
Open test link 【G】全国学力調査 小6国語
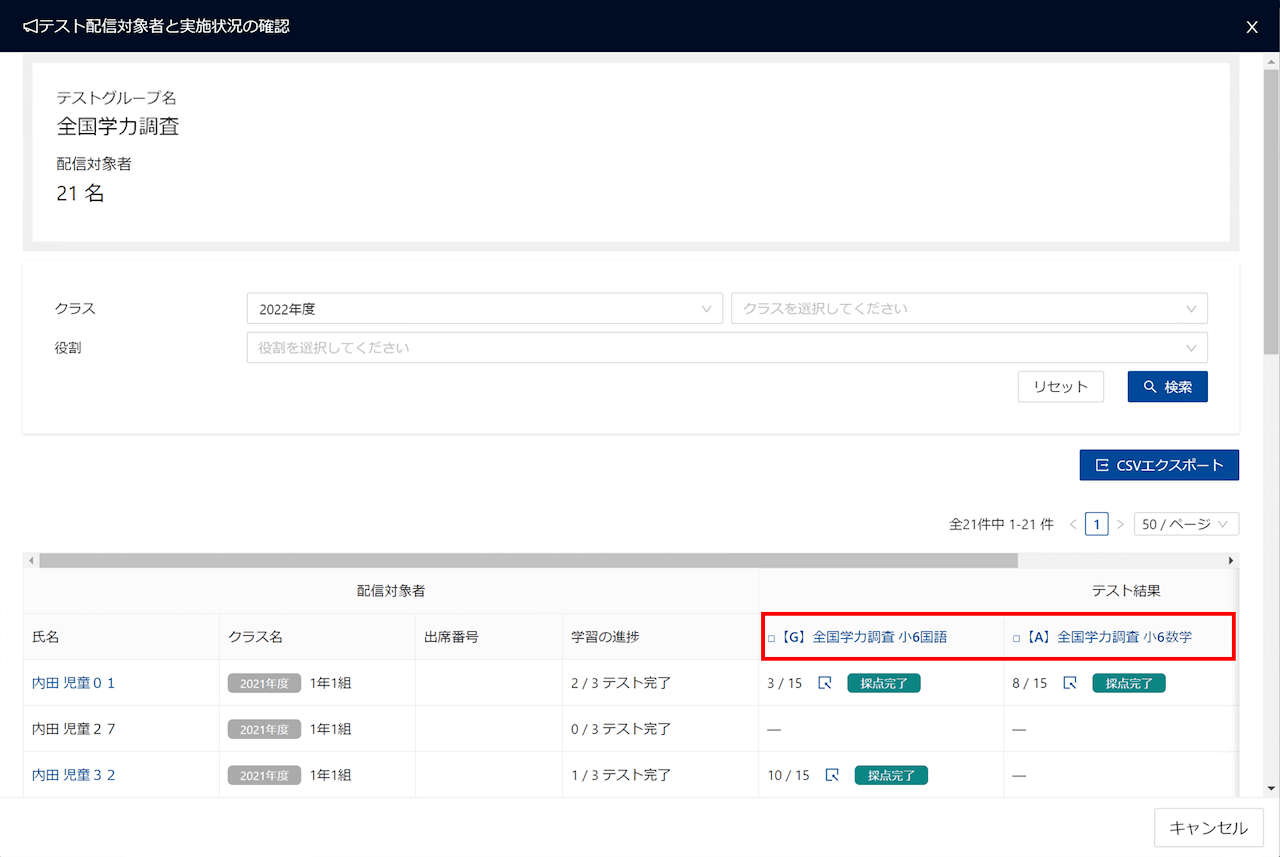(863, 637)
